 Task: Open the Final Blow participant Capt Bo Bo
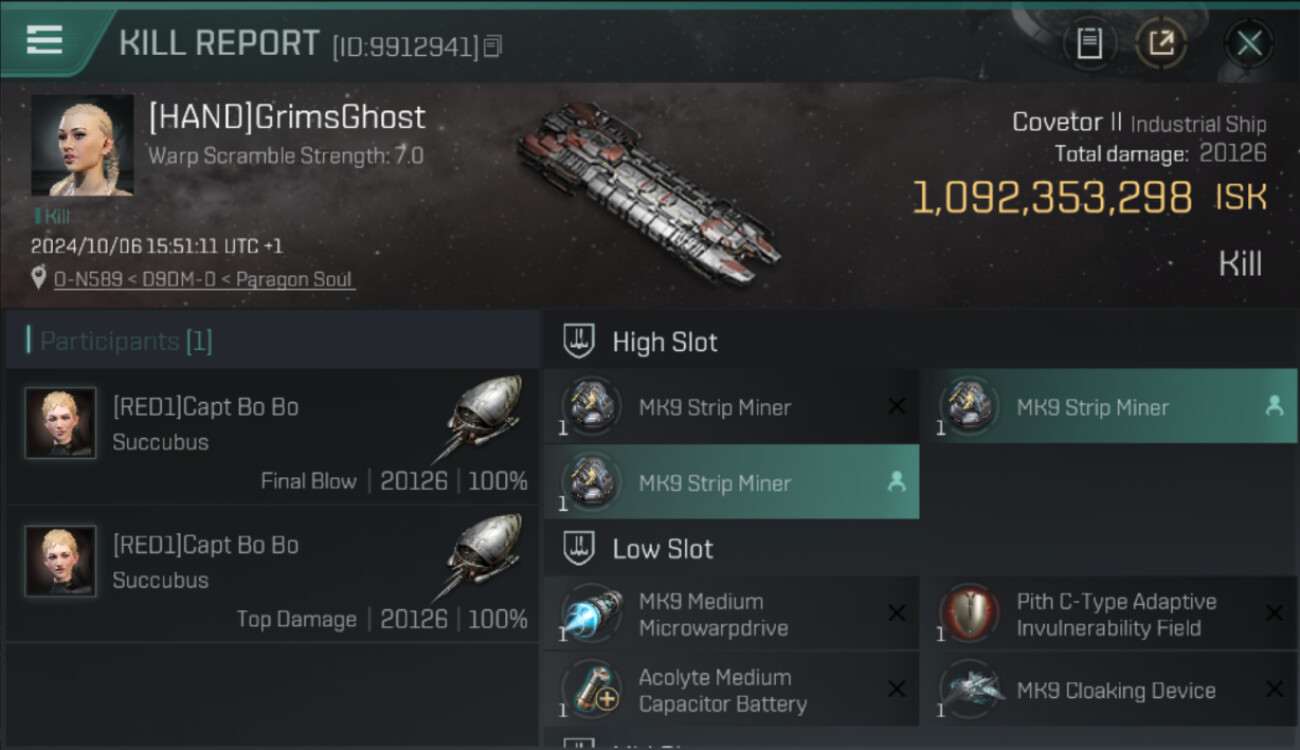[x=205, y=407]
